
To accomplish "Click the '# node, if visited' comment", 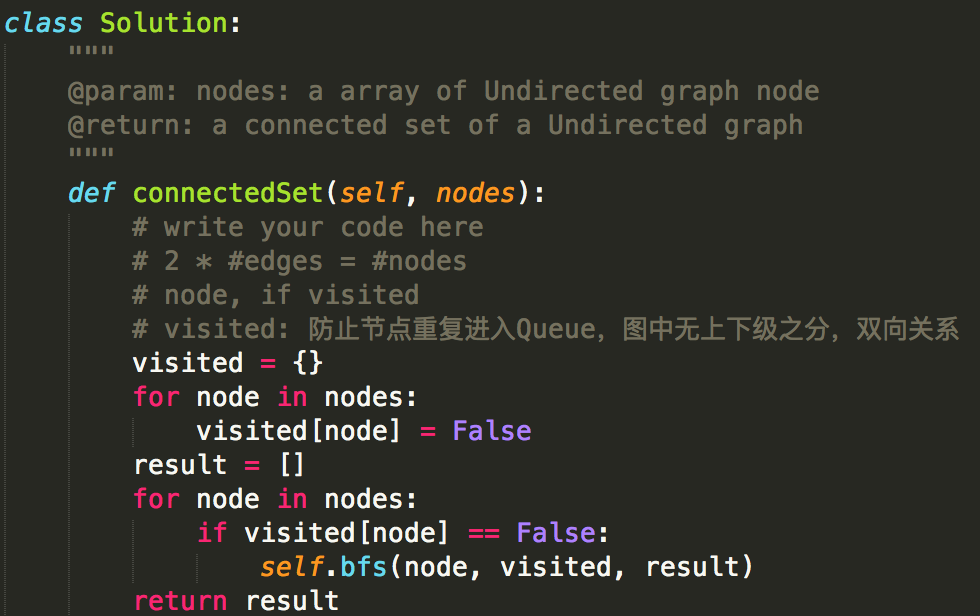I will (276, 295).
